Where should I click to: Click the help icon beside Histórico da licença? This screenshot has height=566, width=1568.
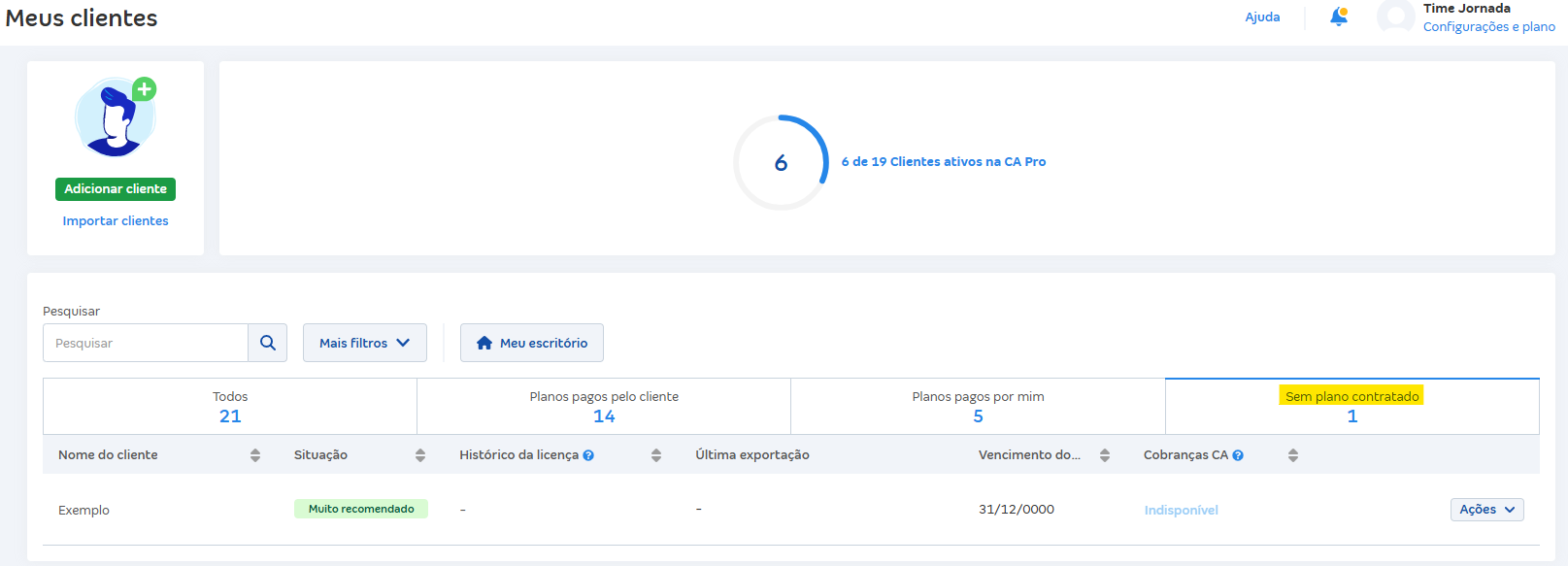588,455
